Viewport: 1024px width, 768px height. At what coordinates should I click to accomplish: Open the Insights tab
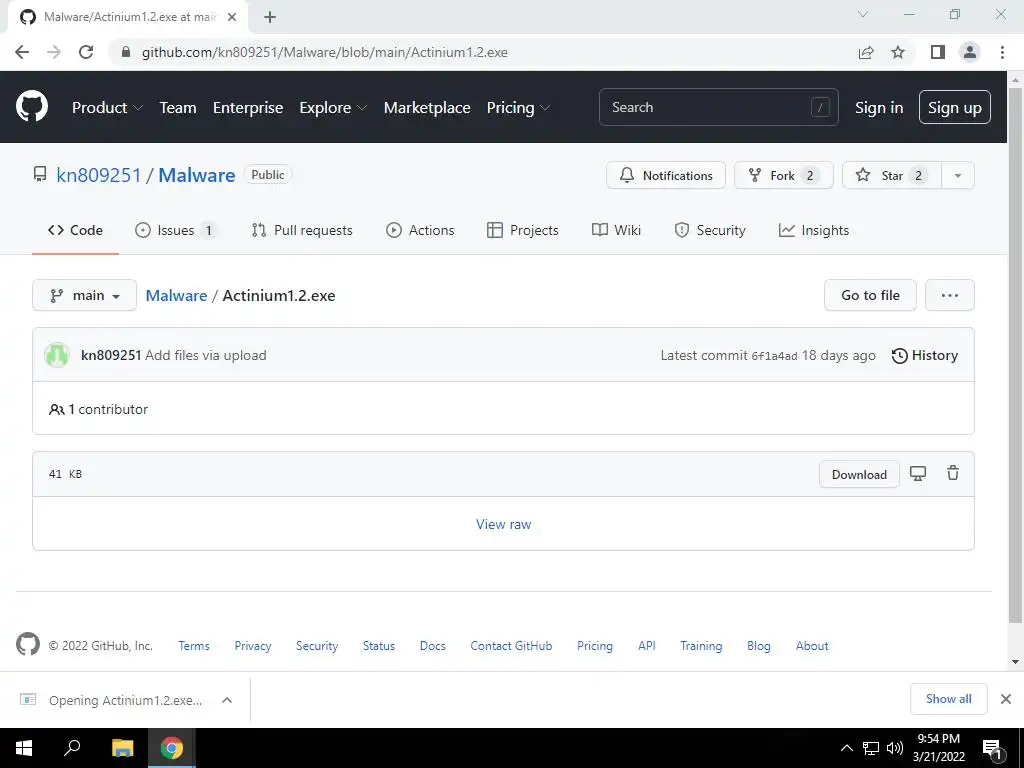(x=814, y=230)
